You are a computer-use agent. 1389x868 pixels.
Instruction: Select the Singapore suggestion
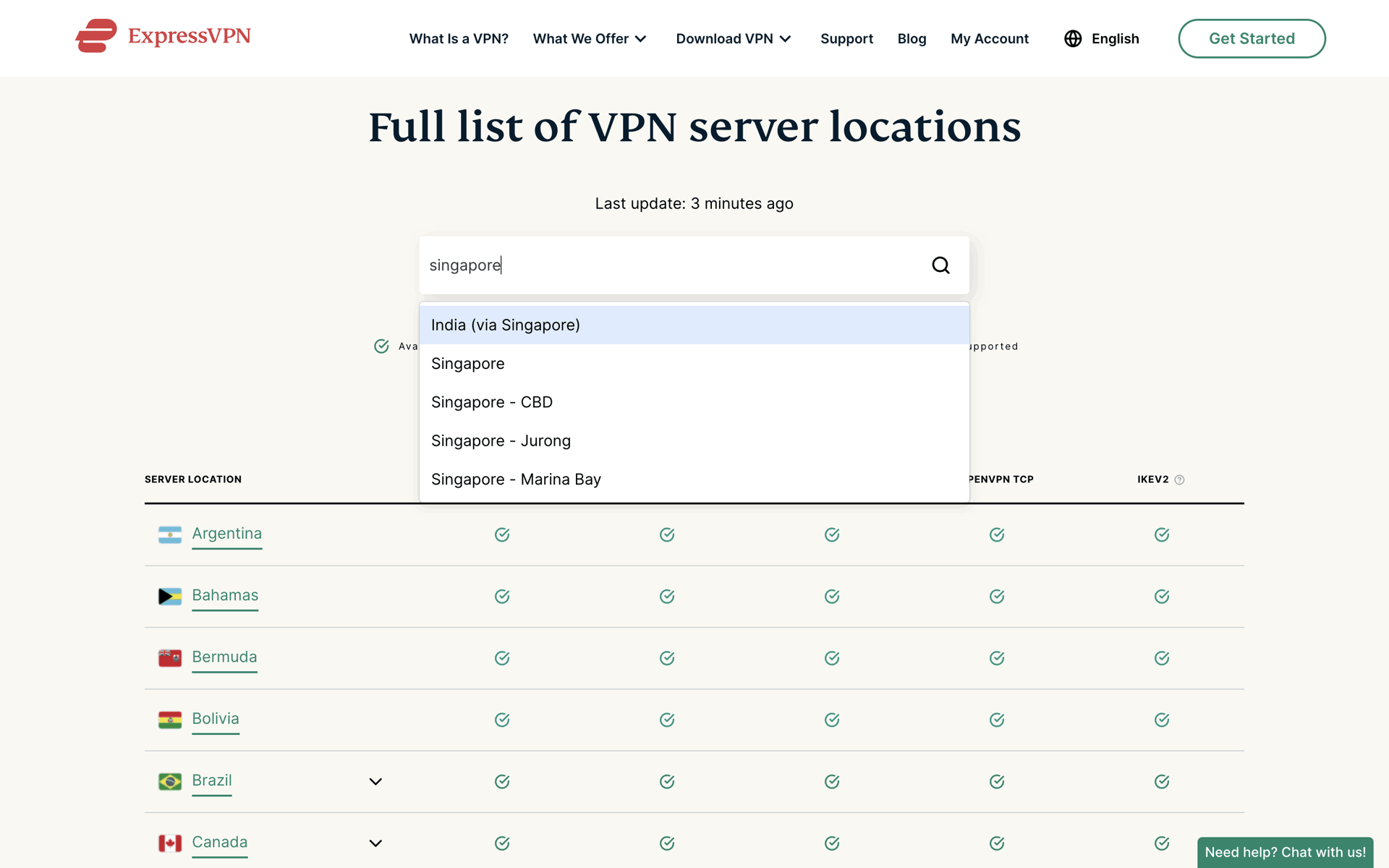[694, 364]
